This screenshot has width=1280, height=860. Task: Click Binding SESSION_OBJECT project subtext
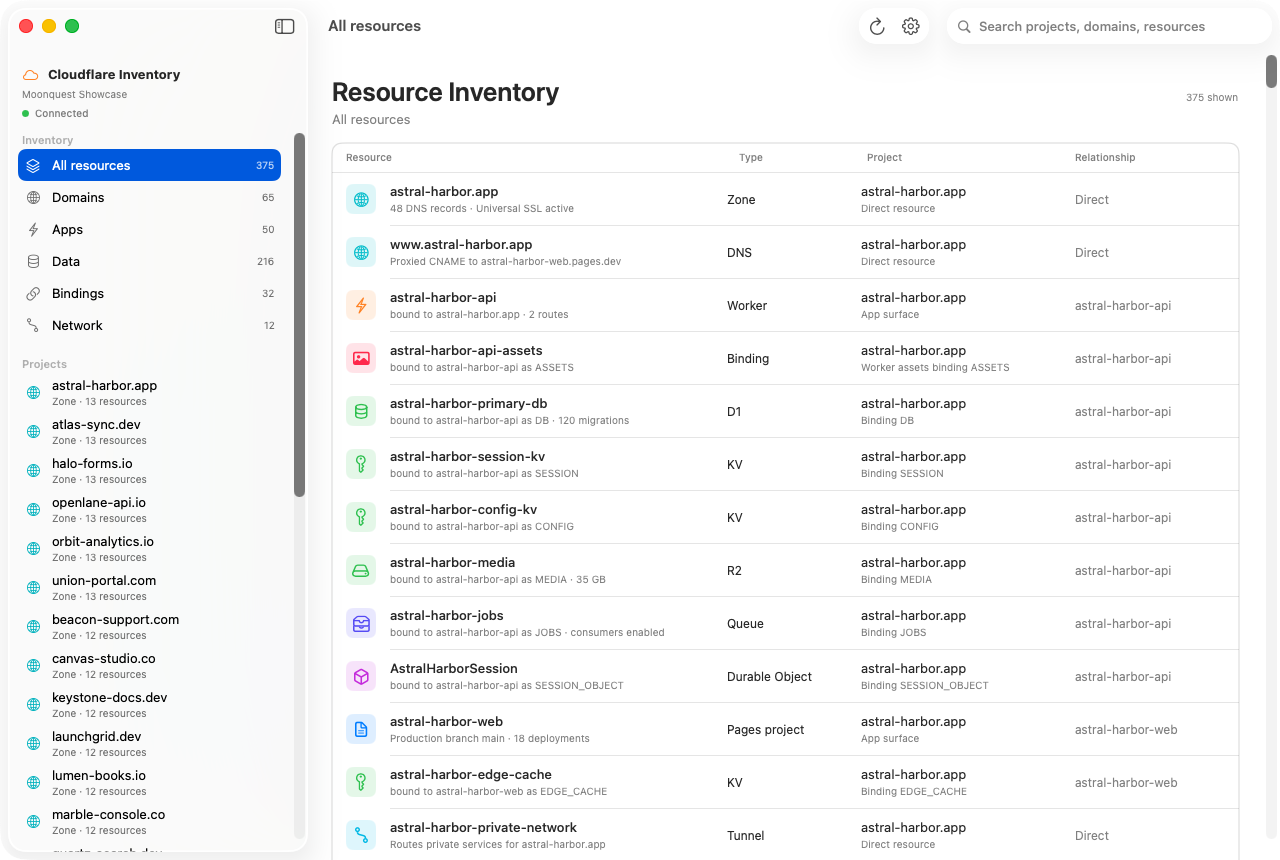click(924, 686)
